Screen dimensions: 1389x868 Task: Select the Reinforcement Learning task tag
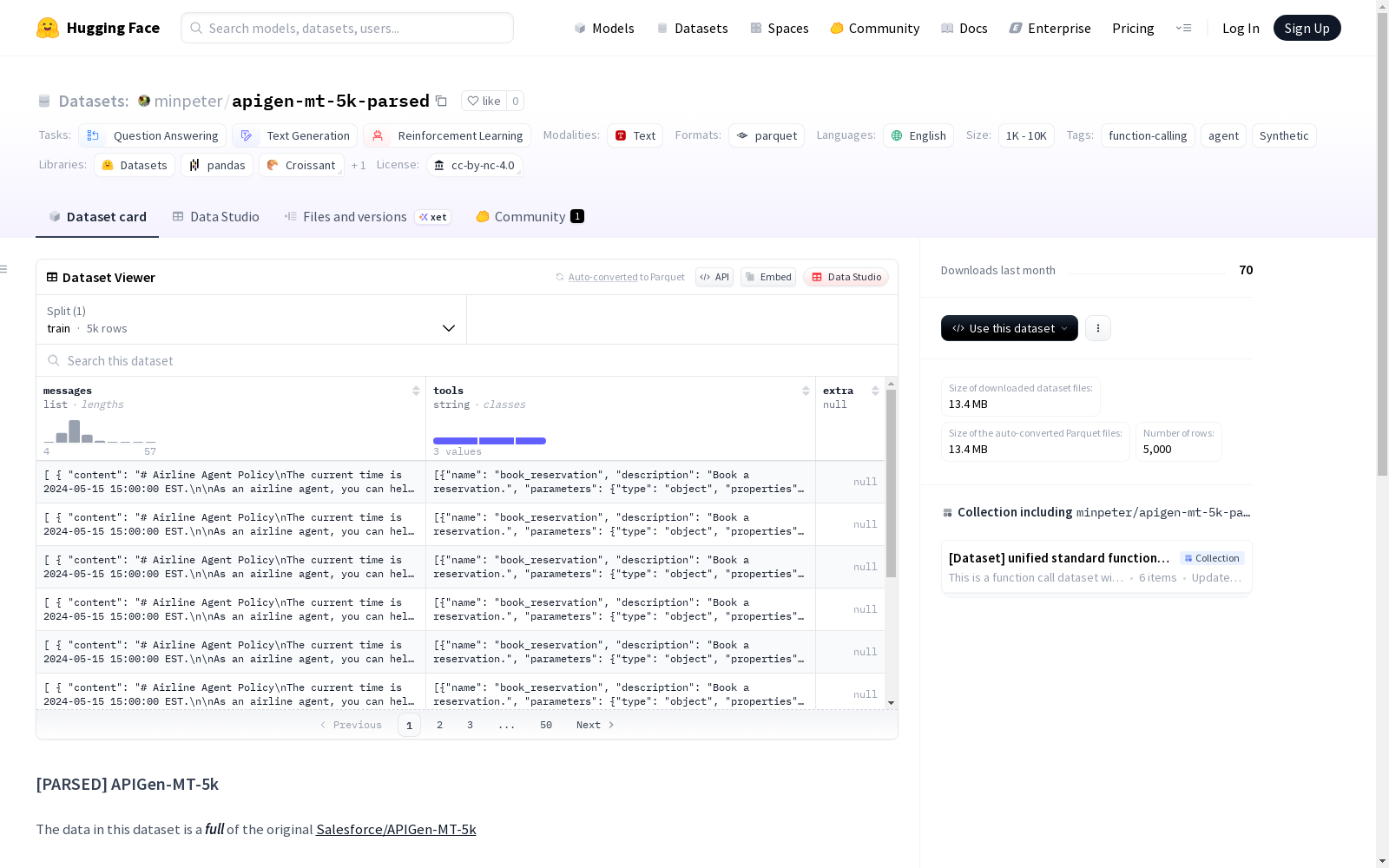click(447, 135)
